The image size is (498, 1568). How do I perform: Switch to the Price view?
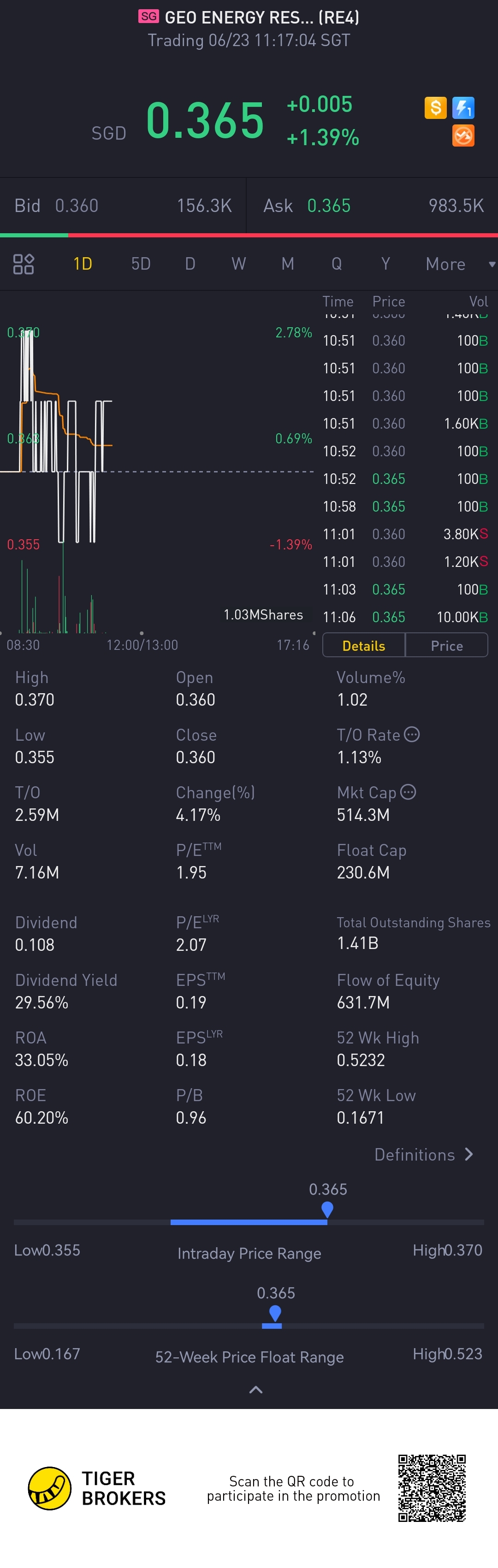point(447,645)
